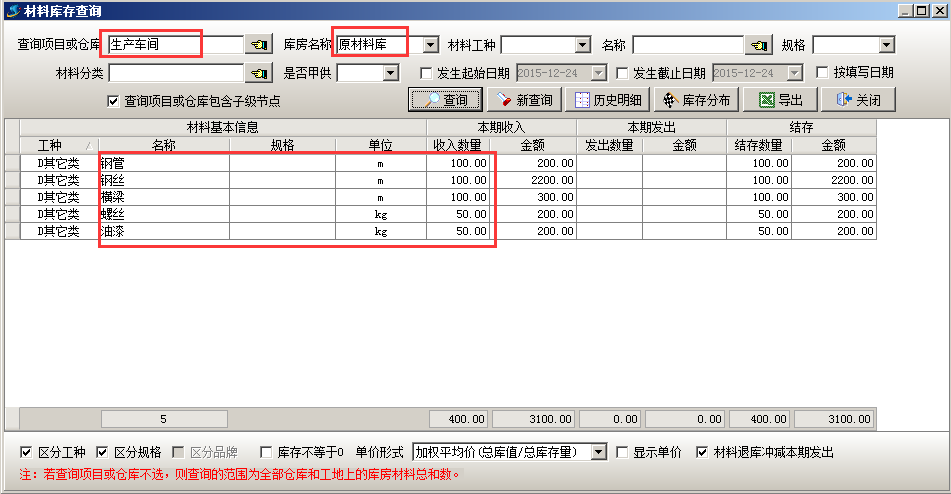Click 规格 column header
Screen dimensions: 951x494
282,145
